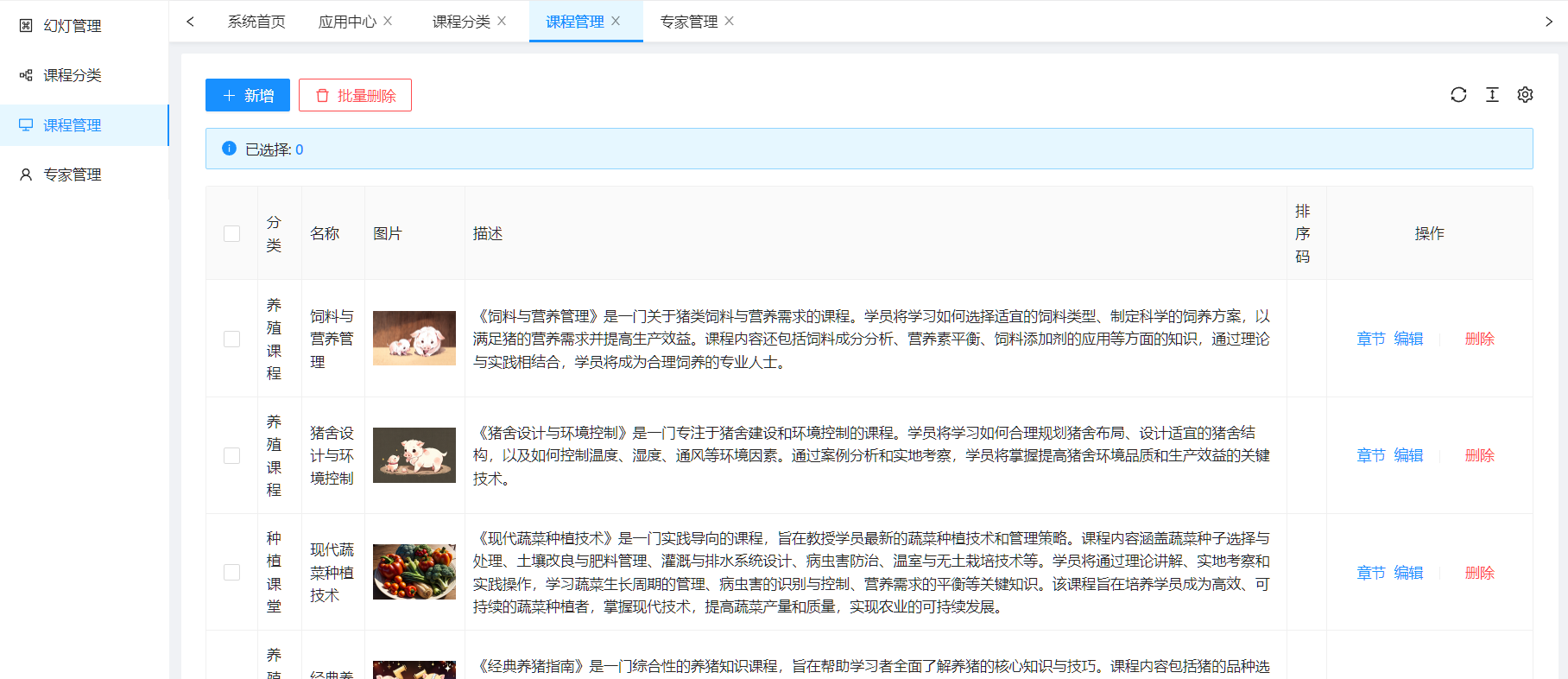Close the 课程分类 tab

pos(502,21)
